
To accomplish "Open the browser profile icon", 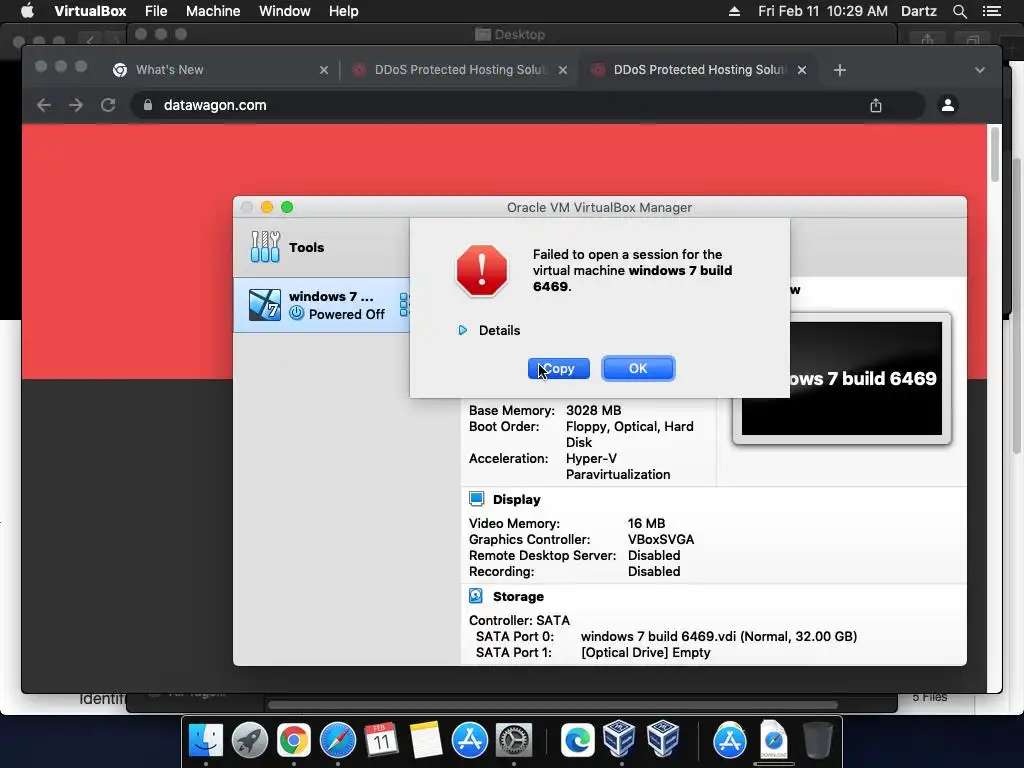I will click(x=948, y=105).
